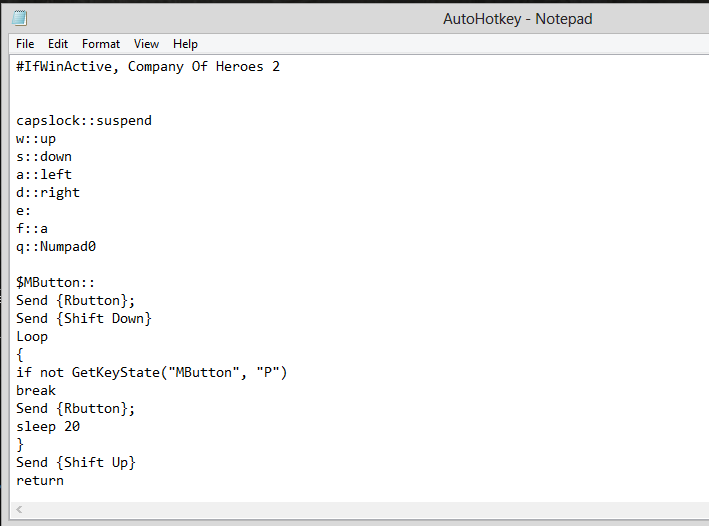The width and height of the screenshot is (709, 526).
Task: Click on the Send {Shift Up} line
Action: pos(76,463)
